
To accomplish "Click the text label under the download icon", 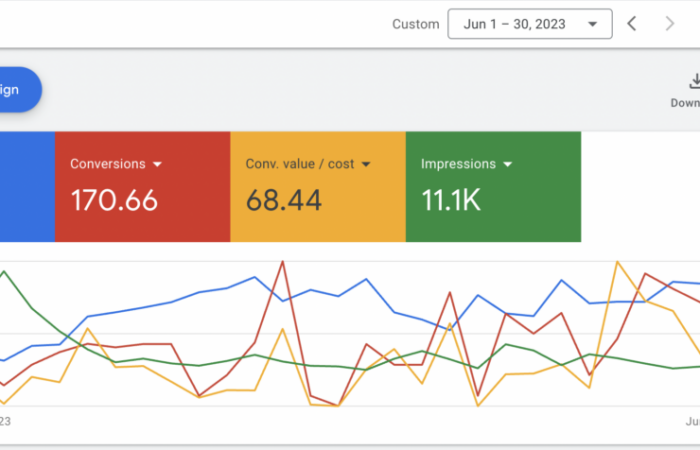I will (x=686, y=103).
